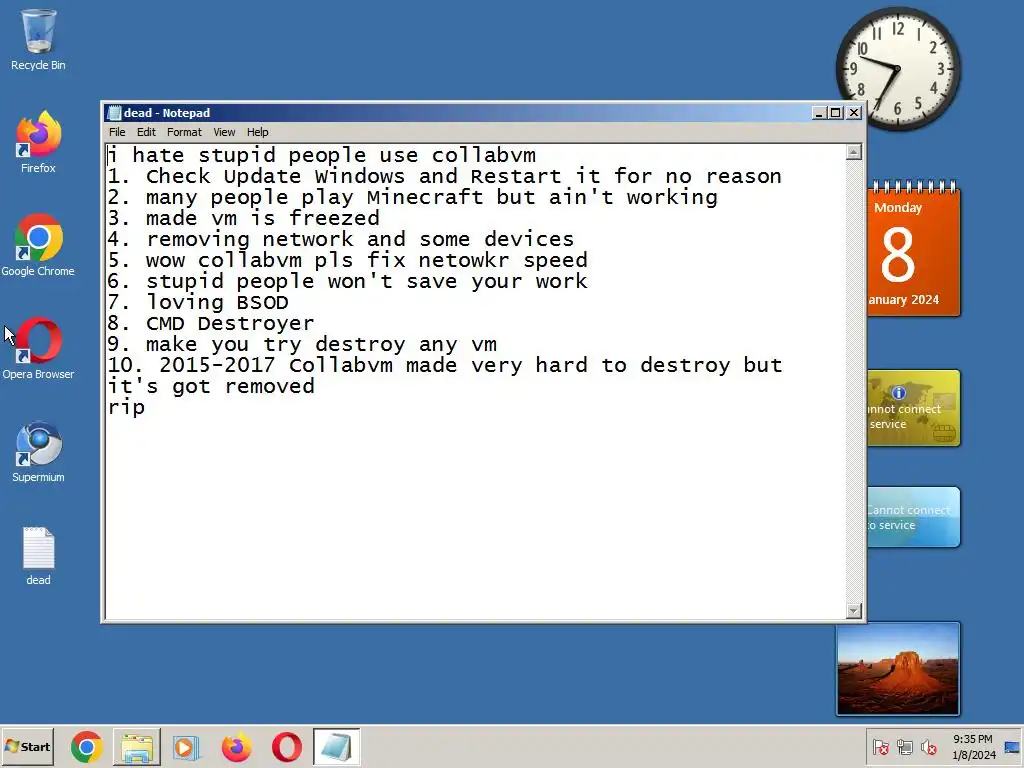Click the network tray icon

click(904, 747)
